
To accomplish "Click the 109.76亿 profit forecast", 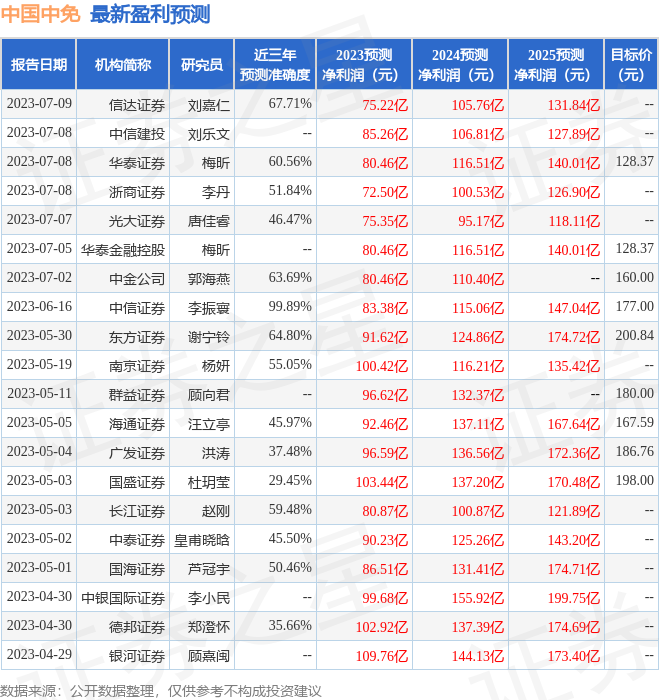I will (x=382, y=656).
